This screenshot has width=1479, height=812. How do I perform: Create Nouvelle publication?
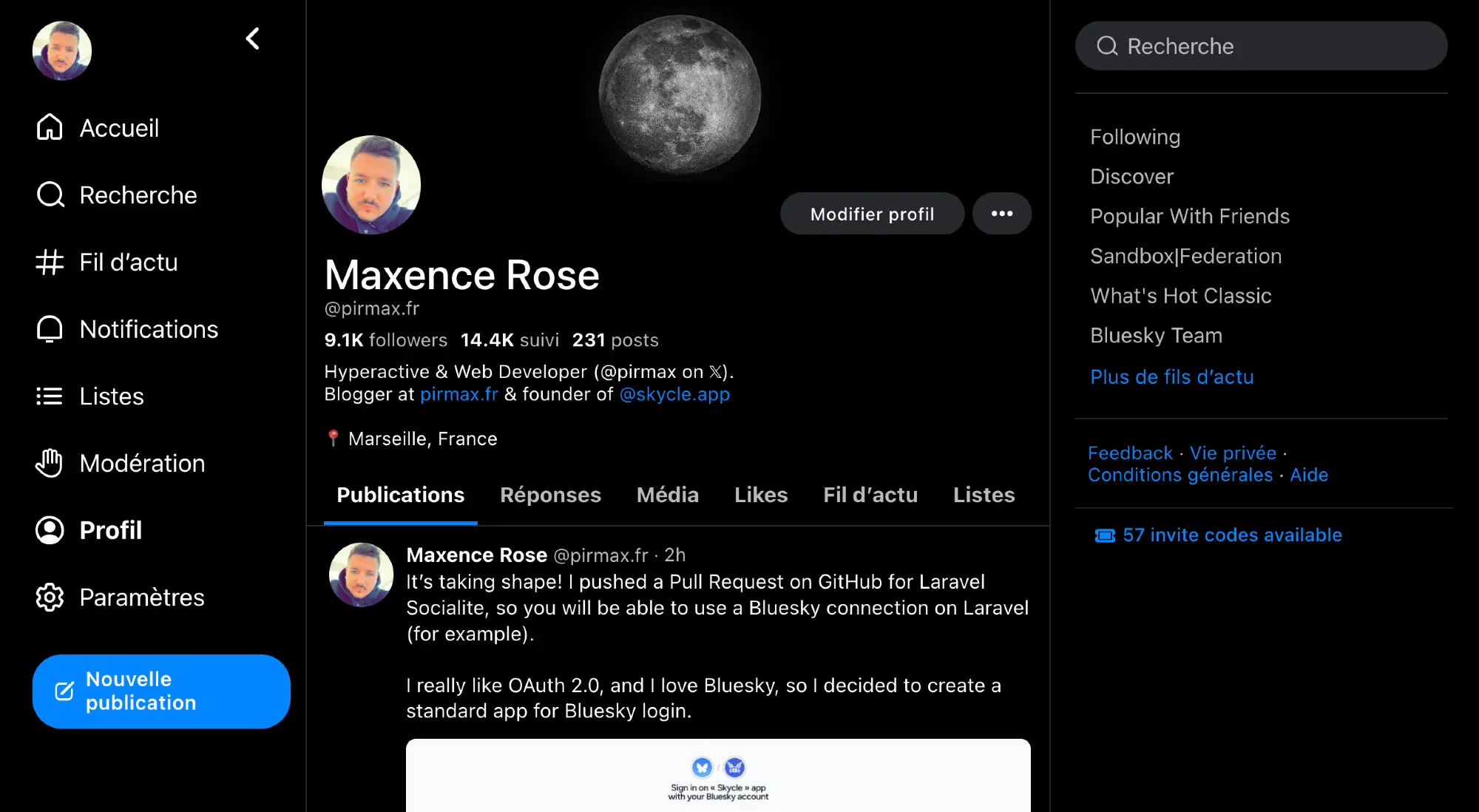(161, 691)
